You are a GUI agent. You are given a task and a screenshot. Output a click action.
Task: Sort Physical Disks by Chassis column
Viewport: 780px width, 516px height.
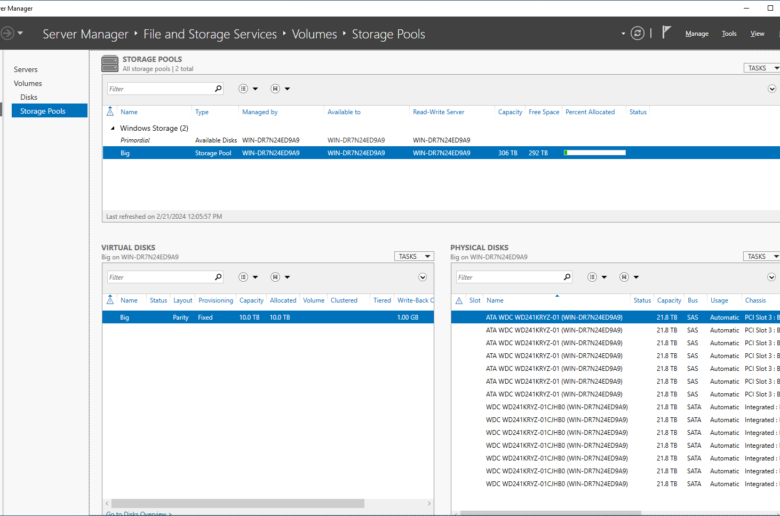point(755,301)
